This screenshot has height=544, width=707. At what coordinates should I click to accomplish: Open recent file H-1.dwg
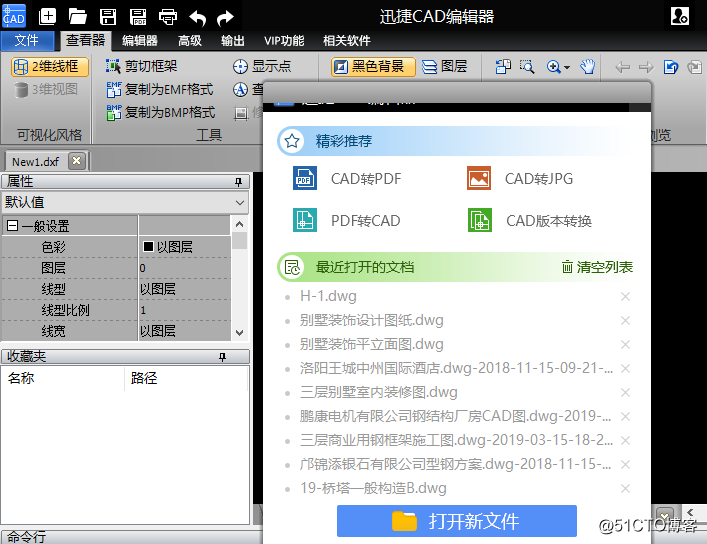pos(328,296)
